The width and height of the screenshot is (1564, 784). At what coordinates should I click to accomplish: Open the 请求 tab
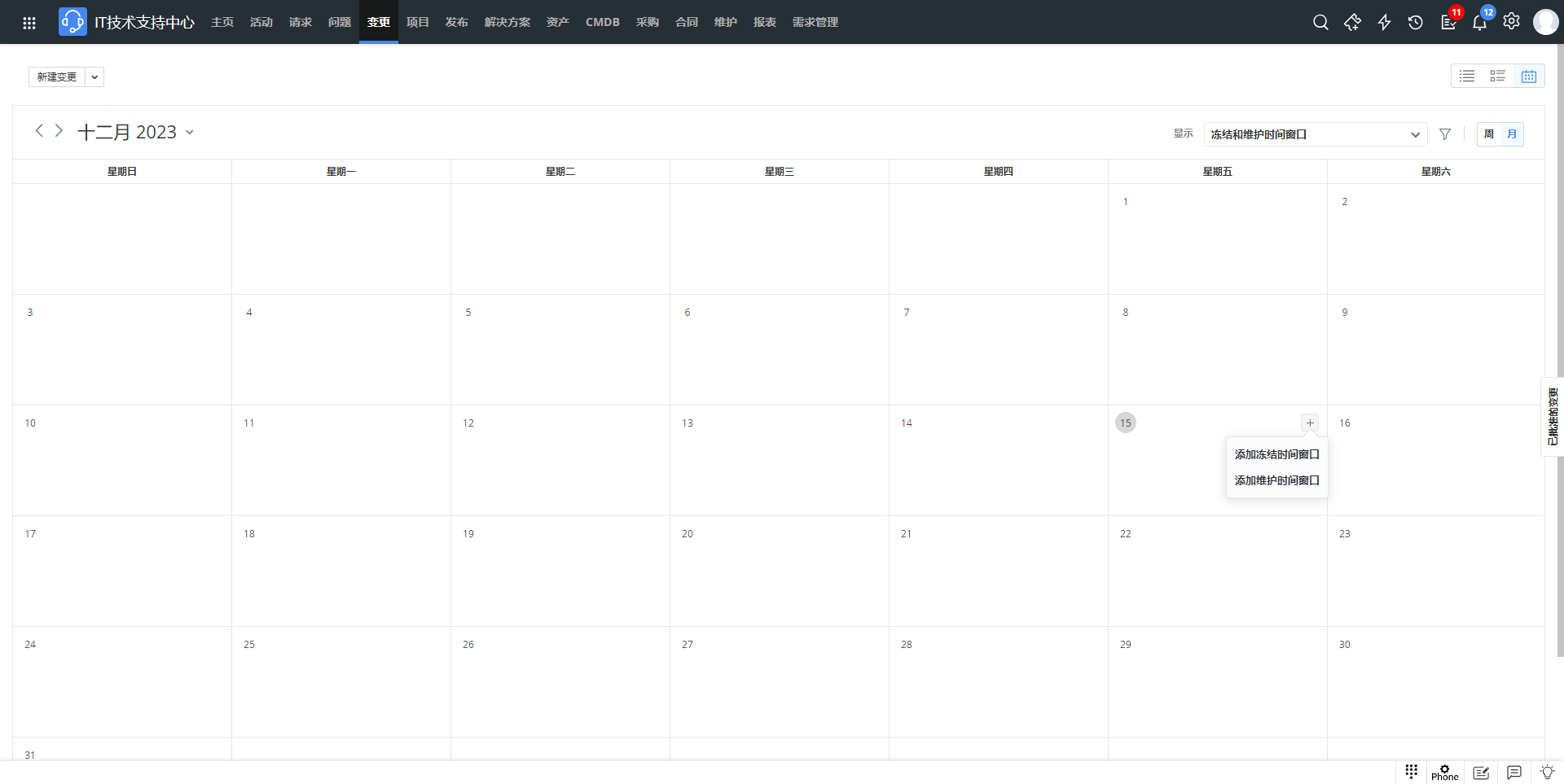pyautogui.click(x=301, y=22)
